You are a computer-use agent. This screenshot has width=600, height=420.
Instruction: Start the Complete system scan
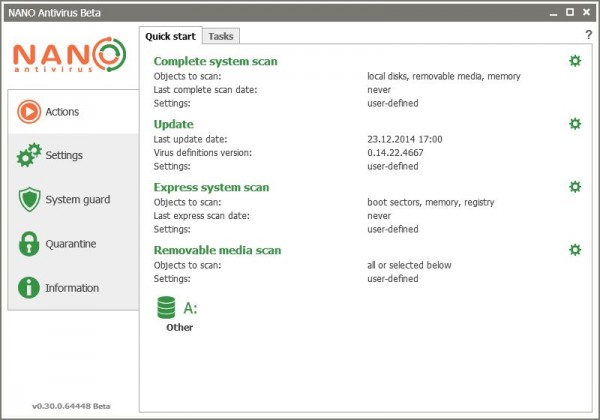tap(215, 61)
